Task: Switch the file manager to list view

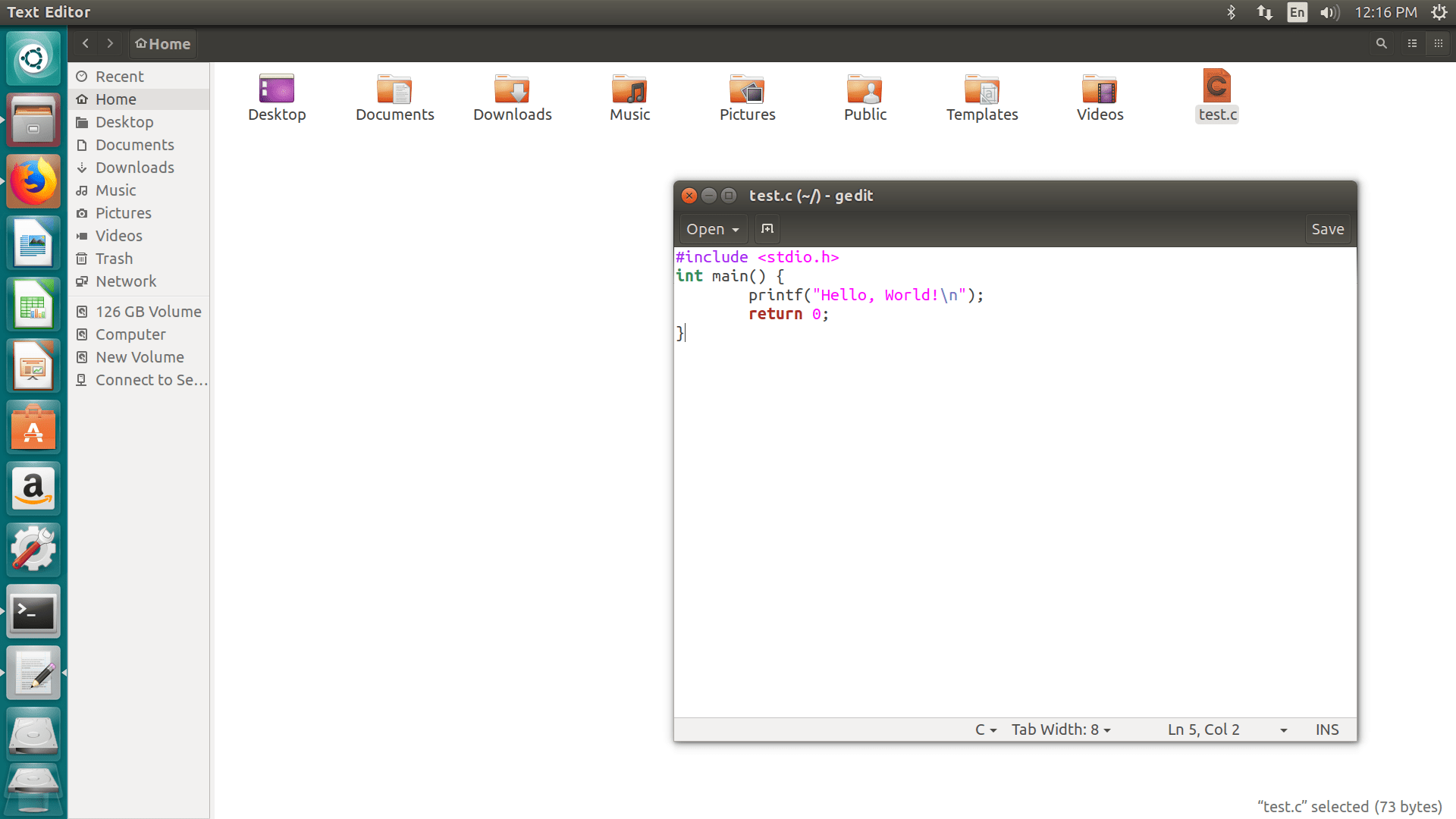Action: tap(1411, 43)
